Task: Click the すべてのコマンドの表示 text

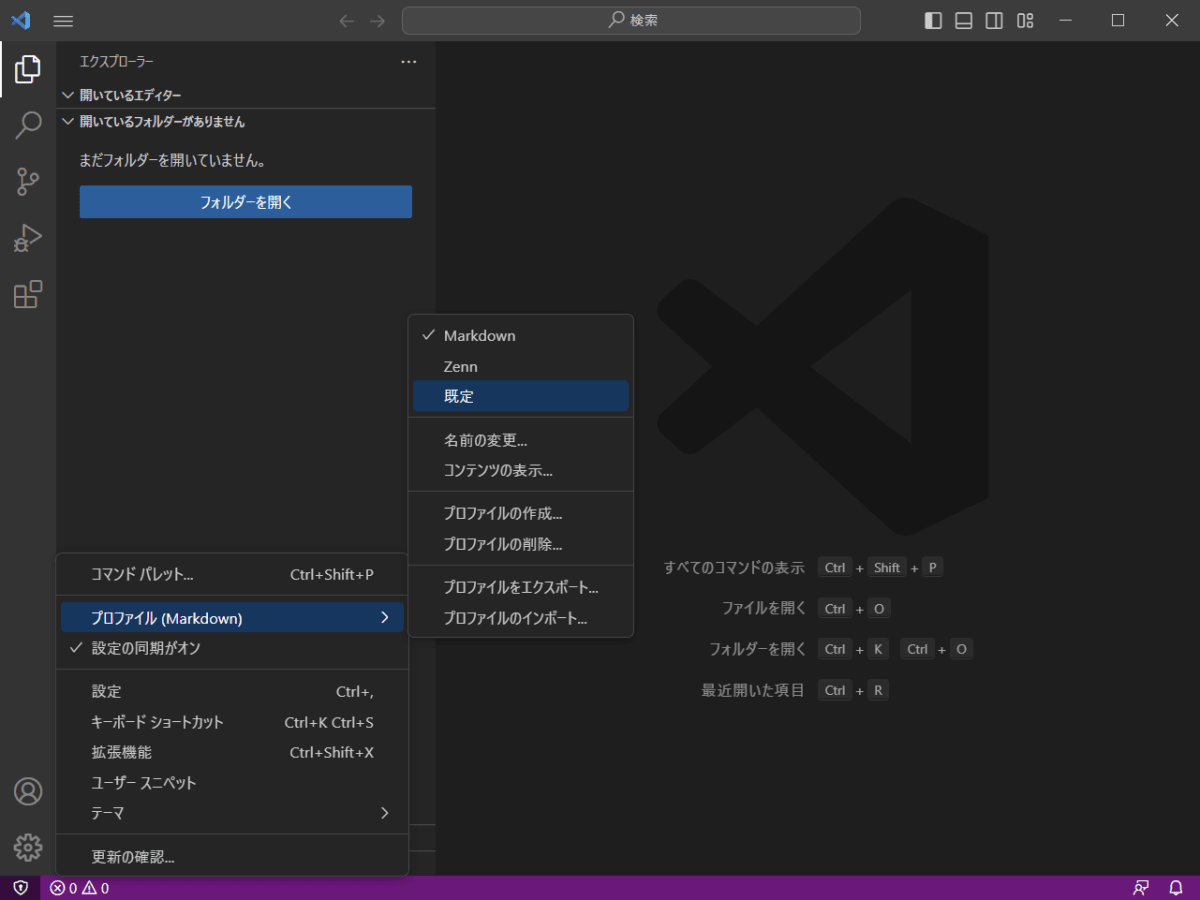Action: (x=734, y=568)
